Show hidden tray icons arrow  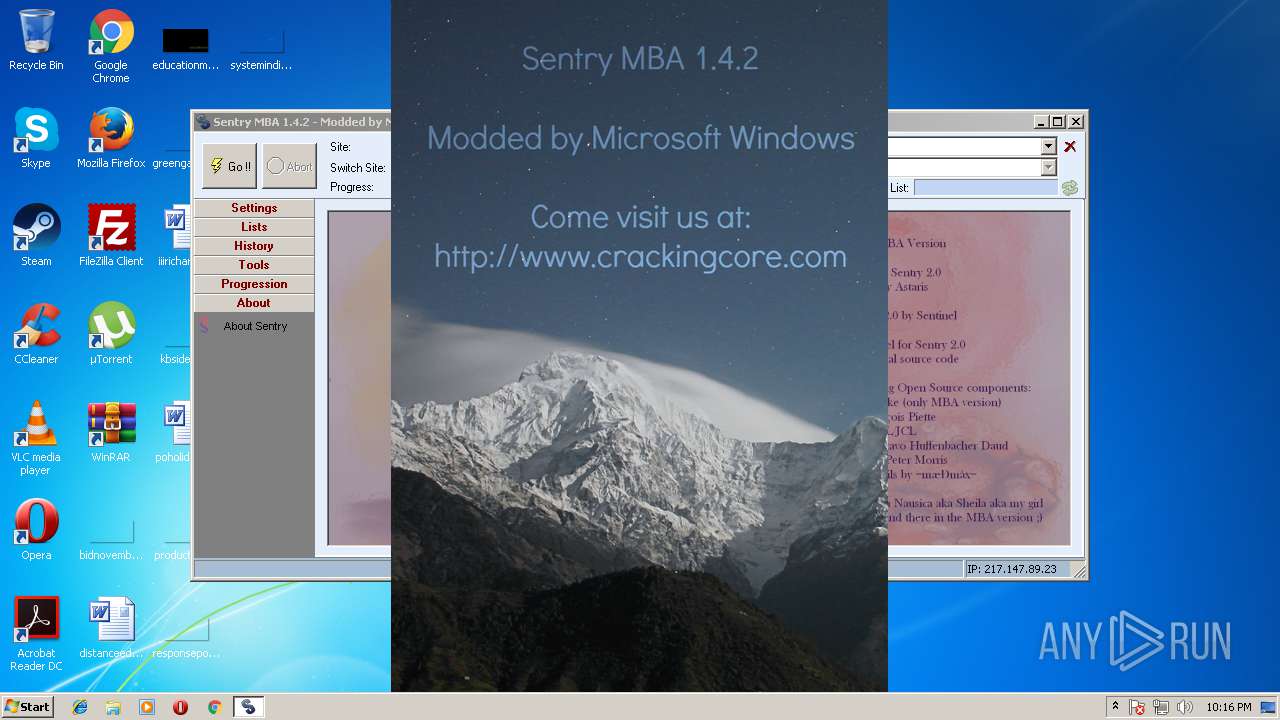point(1115,707)
